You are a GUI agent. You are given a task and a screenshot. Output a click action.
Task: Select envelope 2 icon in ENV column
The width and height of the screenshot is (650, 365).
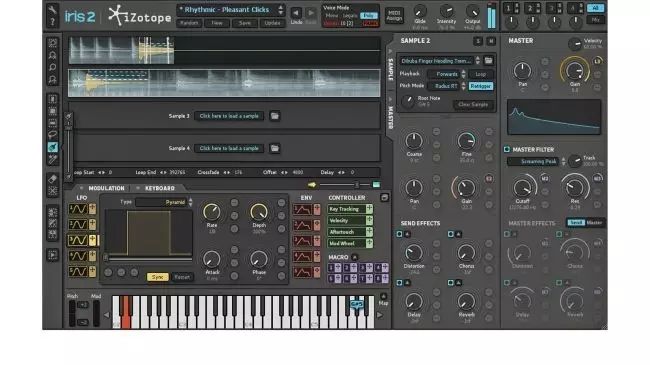(x=302, y=225)
